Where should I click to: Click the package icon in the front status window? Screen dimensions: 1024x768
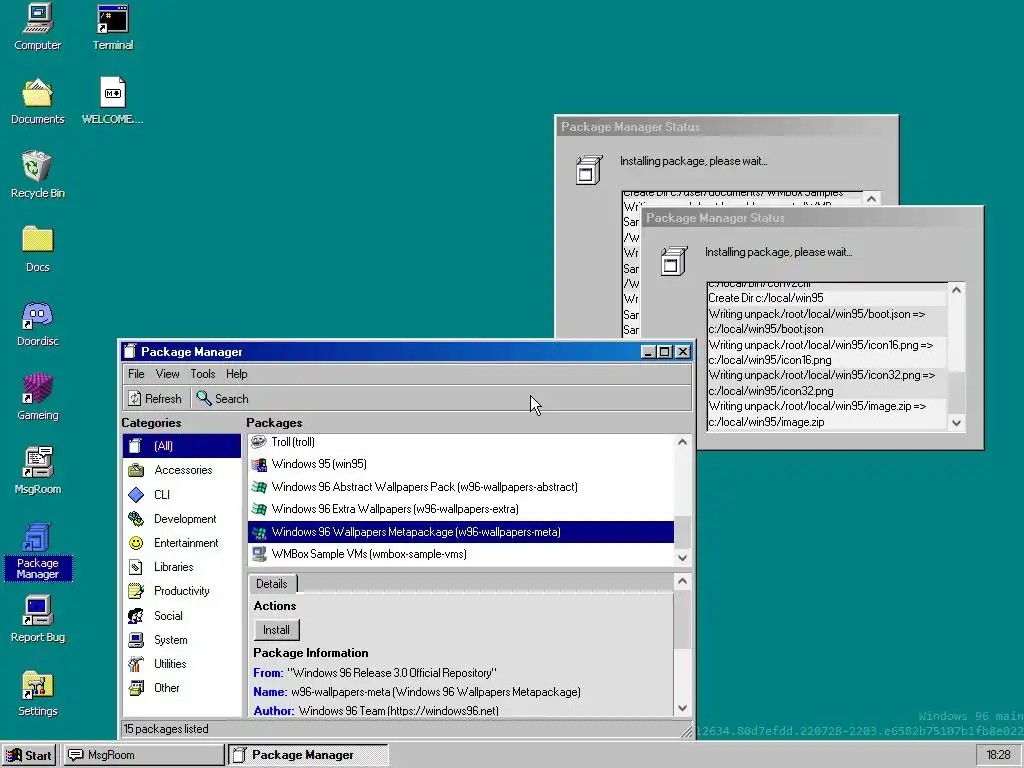coord(674,261)
